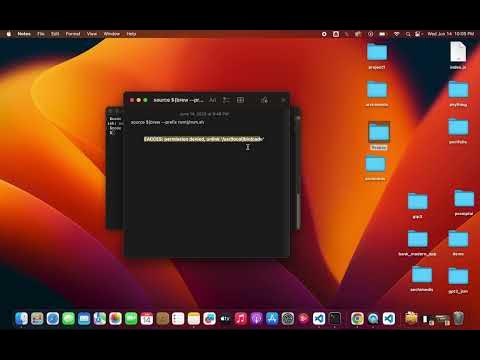Open the share button in Notes toolbar
This screenshot has height=360, width=480.
(x=264, y=100)
